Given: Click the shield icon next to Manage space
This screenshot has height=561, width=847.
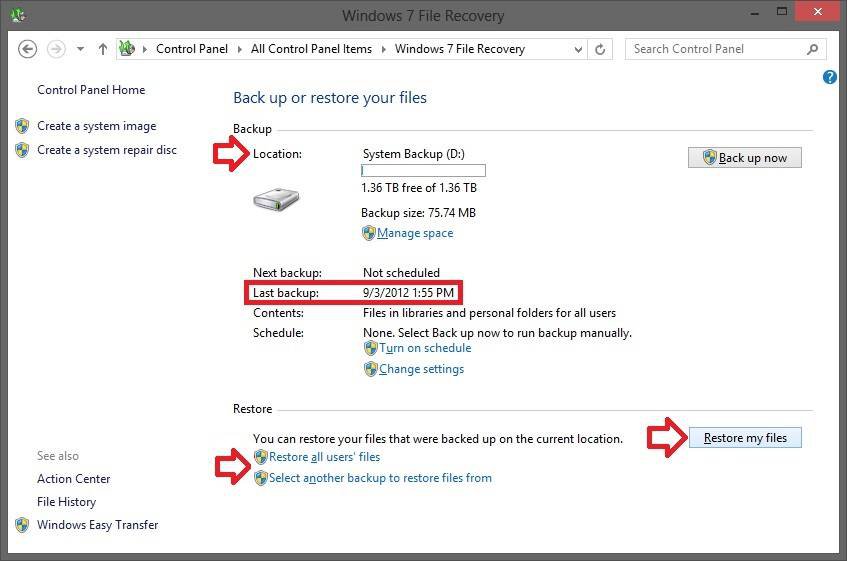Looking at the screenshot, I should click(x=368, y=233).
